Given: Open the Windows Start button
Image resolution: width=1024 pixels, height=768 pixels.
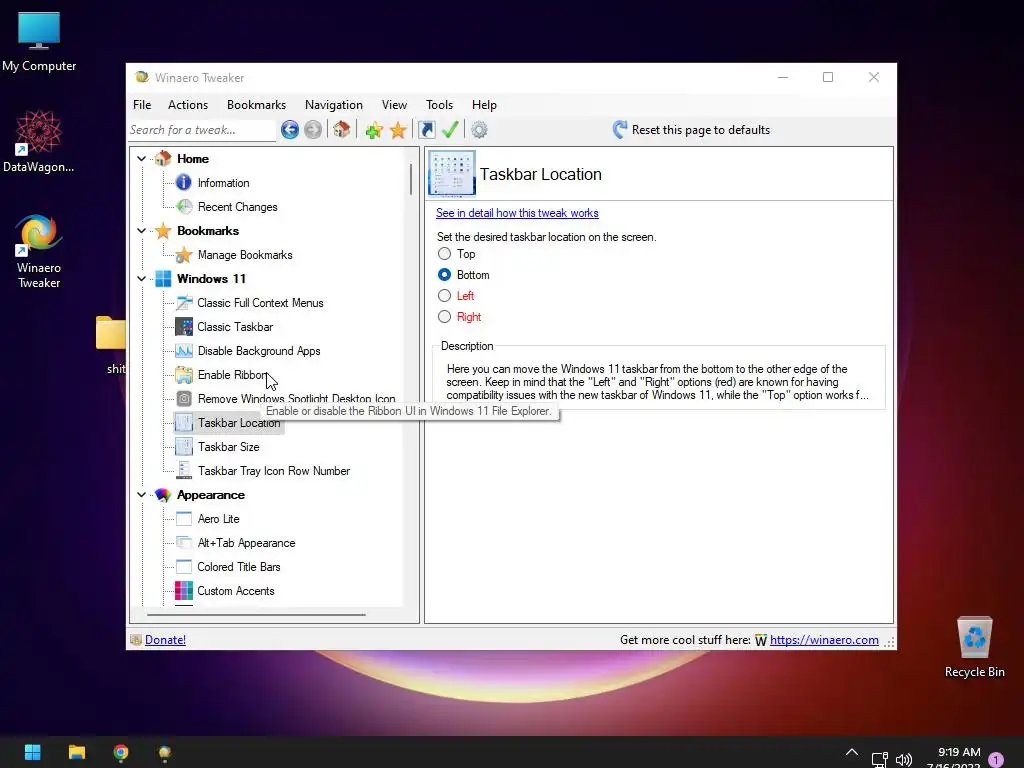Looking at the screenshot, I should point(33,752).
